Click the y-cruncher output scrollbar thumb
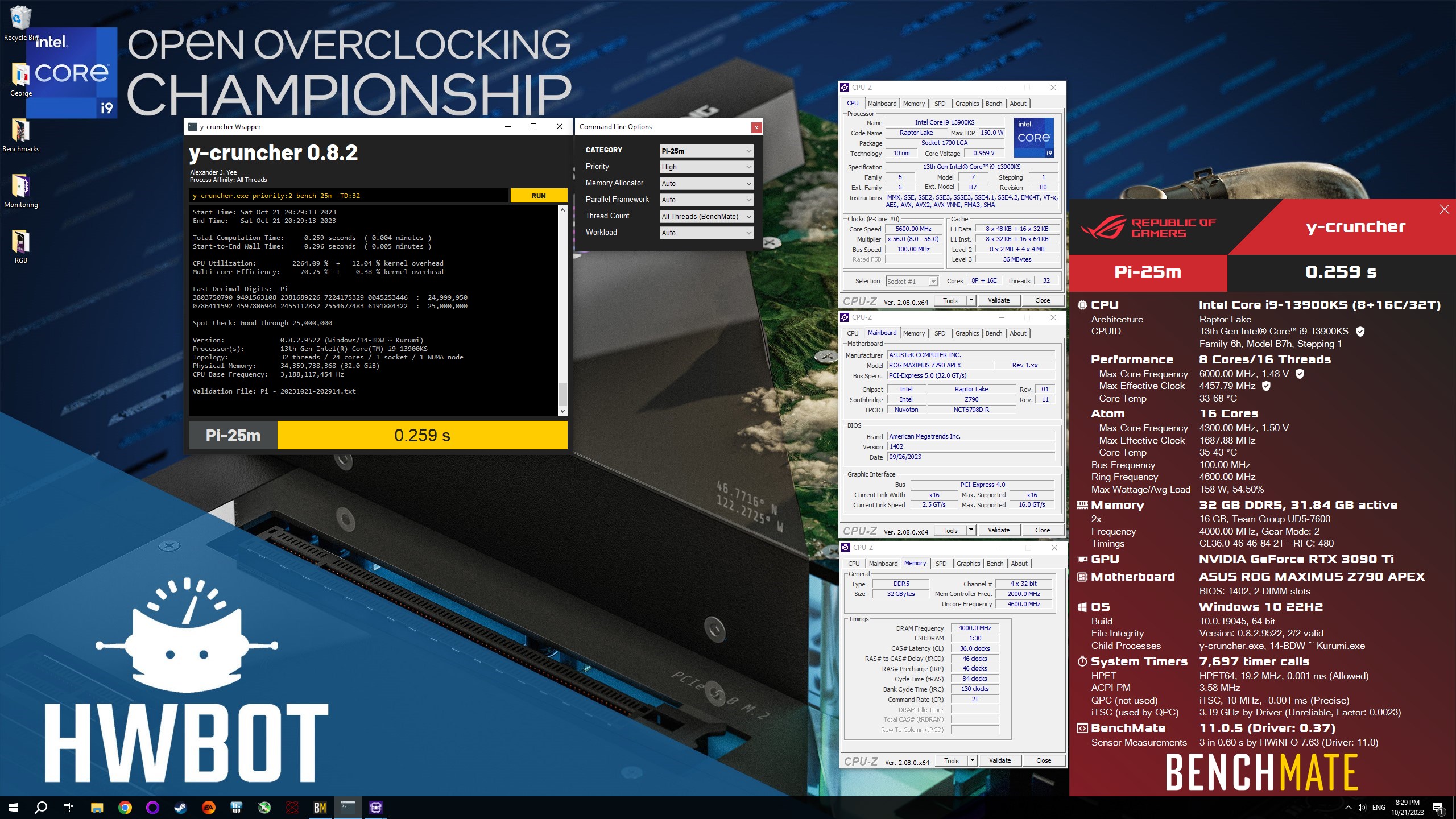This screenshot has height=819, width=1456. pyautogui.click(x=562, y=394)
